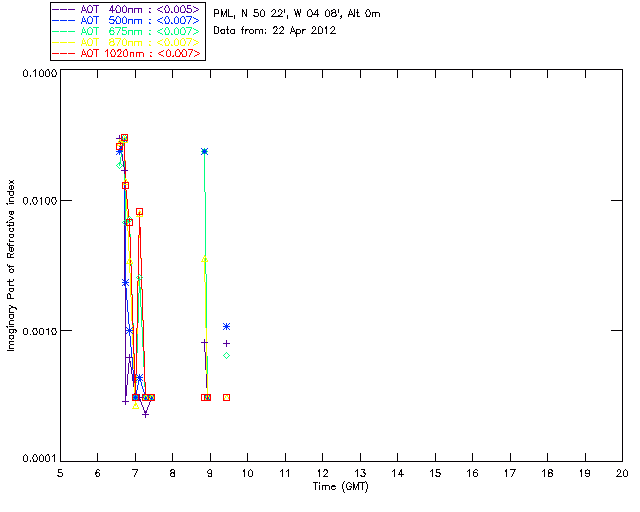The height and width of the screenshot is (512, 640).
Task: Click the isolated red square marker near 9.4 hours
Action: coord(227,397)
